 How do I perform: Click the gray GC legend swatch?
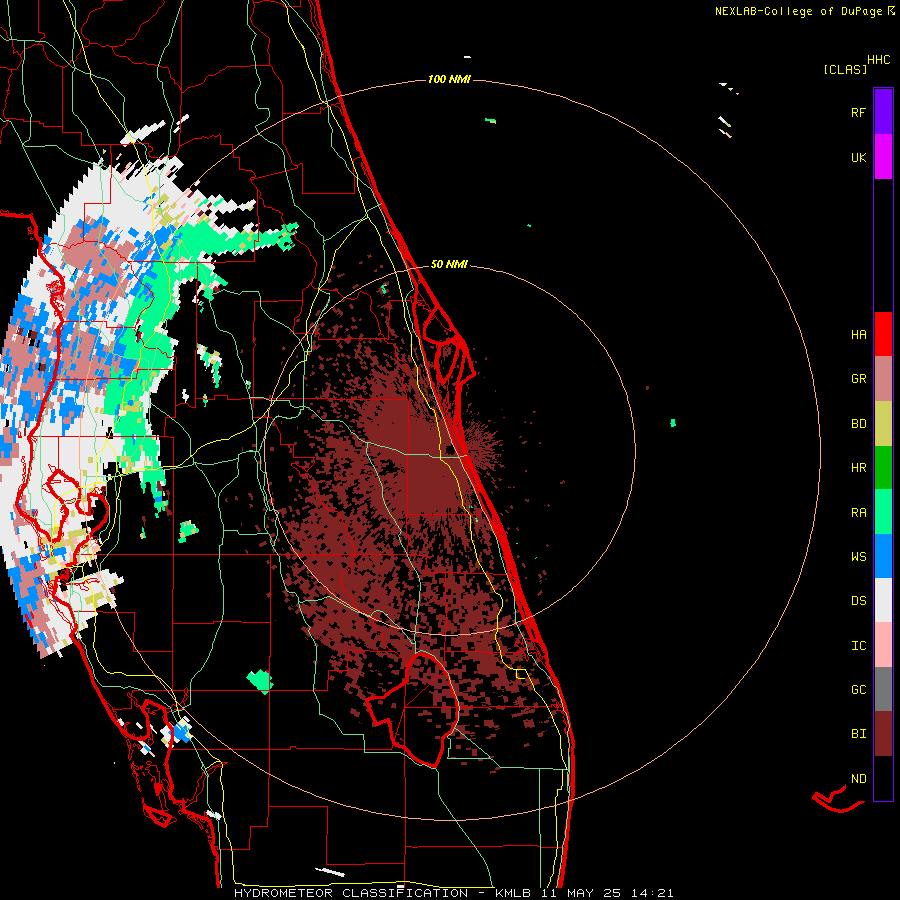coord(883,689)
